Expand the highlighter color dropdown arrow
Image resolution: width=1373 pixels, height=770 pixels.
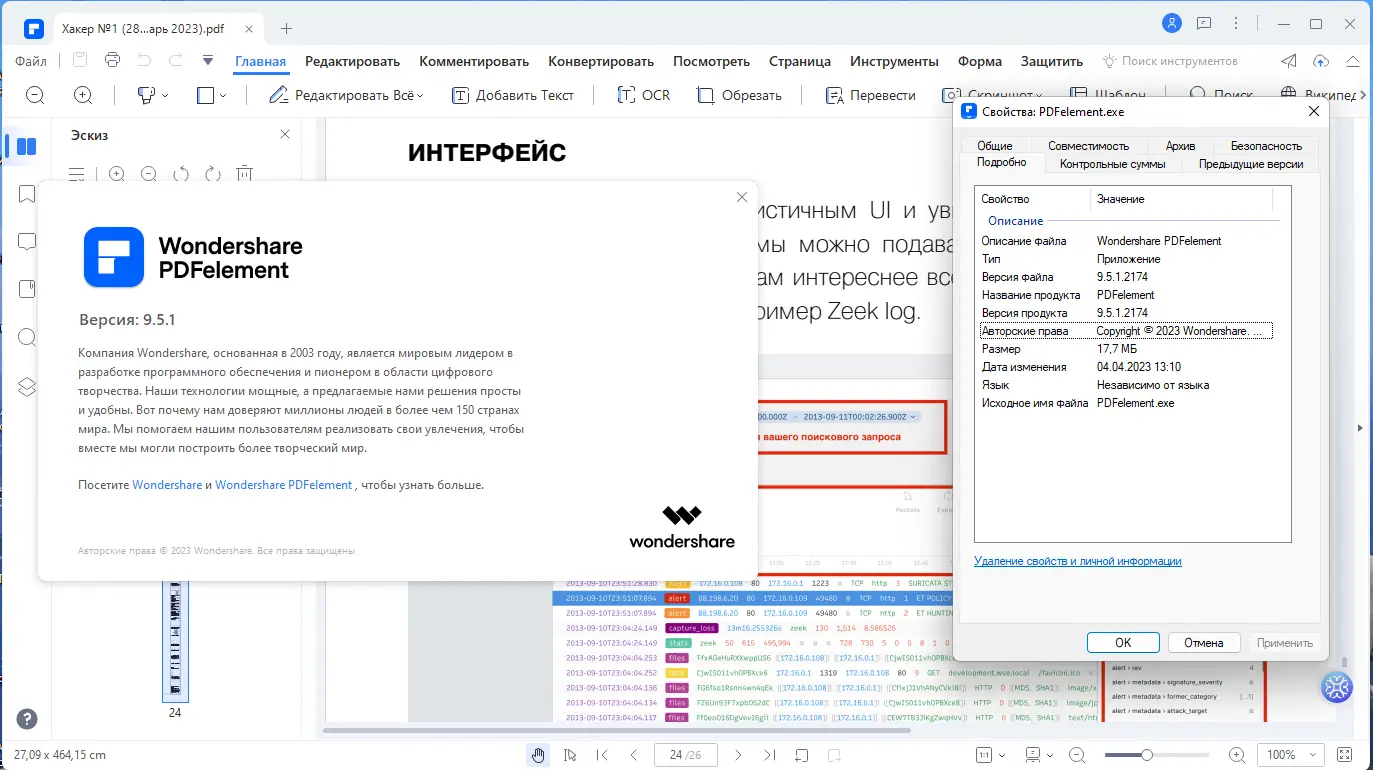click(x=165, y=96)
